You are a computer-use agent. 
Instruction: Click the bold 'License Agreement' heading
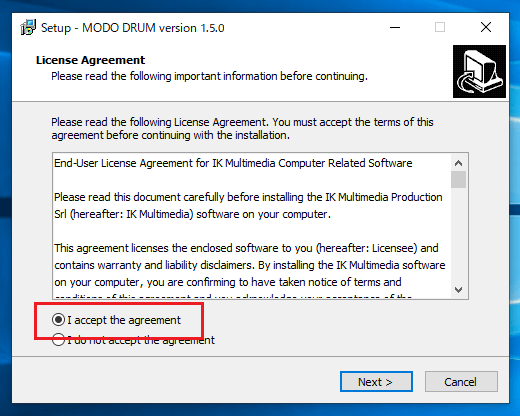[90, 60]
